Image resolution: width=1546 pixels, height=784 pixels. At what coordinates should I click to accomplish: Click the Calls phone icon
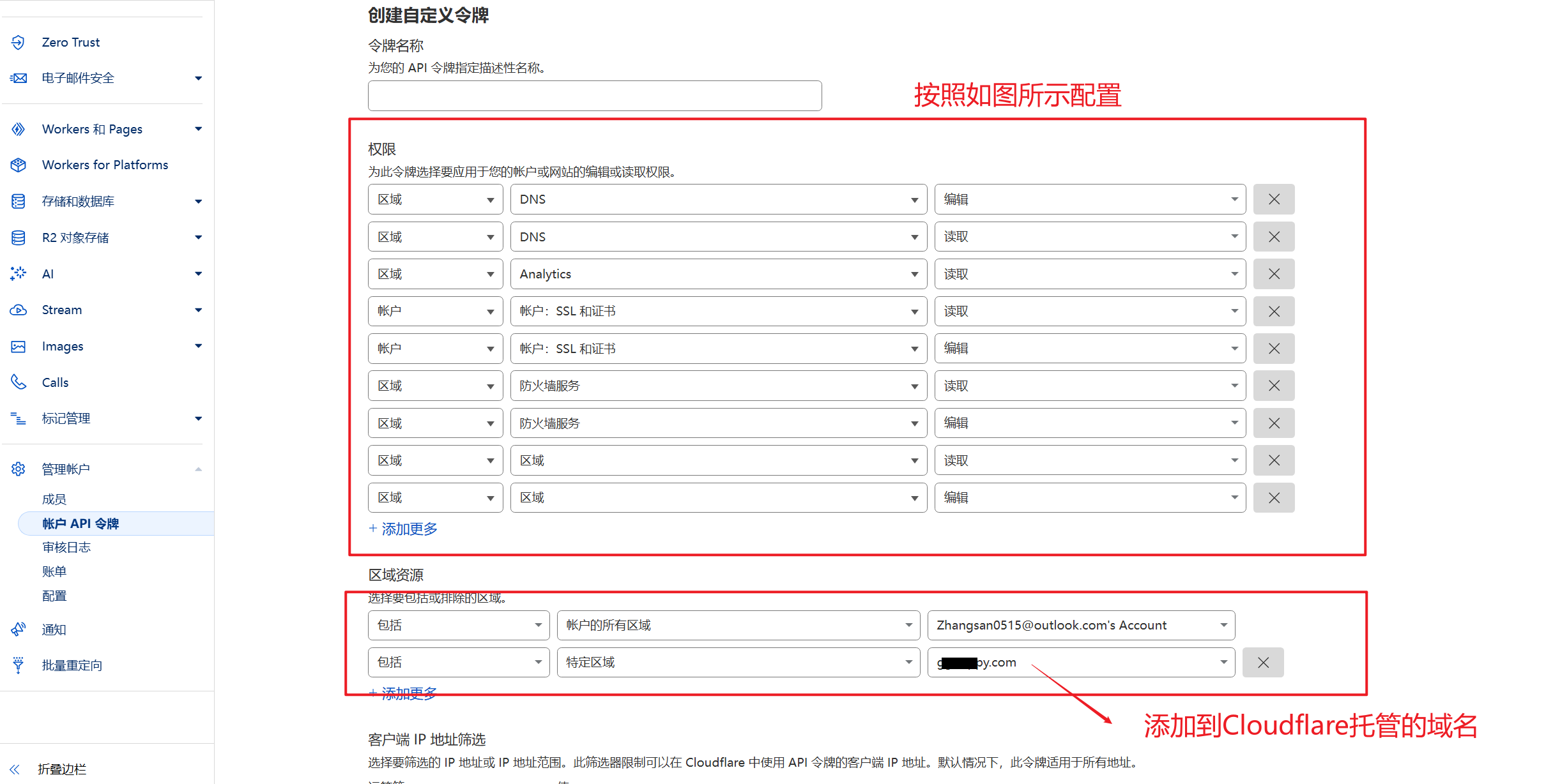pyautogui.click(x=18, y=382)
